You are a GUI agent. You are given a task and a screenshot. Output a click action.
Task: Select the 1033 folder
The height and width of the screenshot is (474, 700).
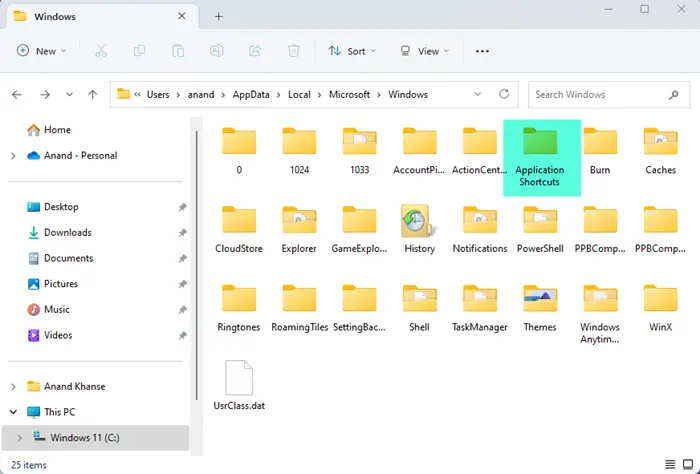tap(359, 151)
